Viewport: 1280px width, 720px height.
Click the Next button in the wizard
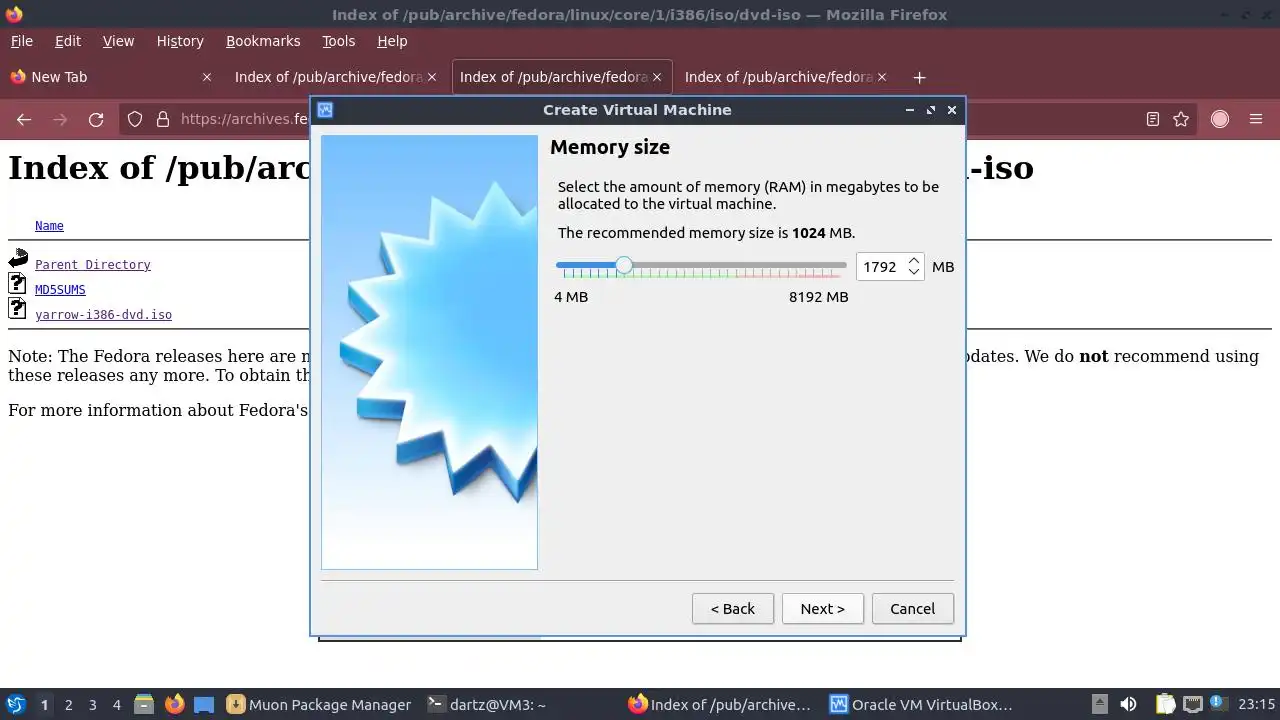click(x=822, y=609)
